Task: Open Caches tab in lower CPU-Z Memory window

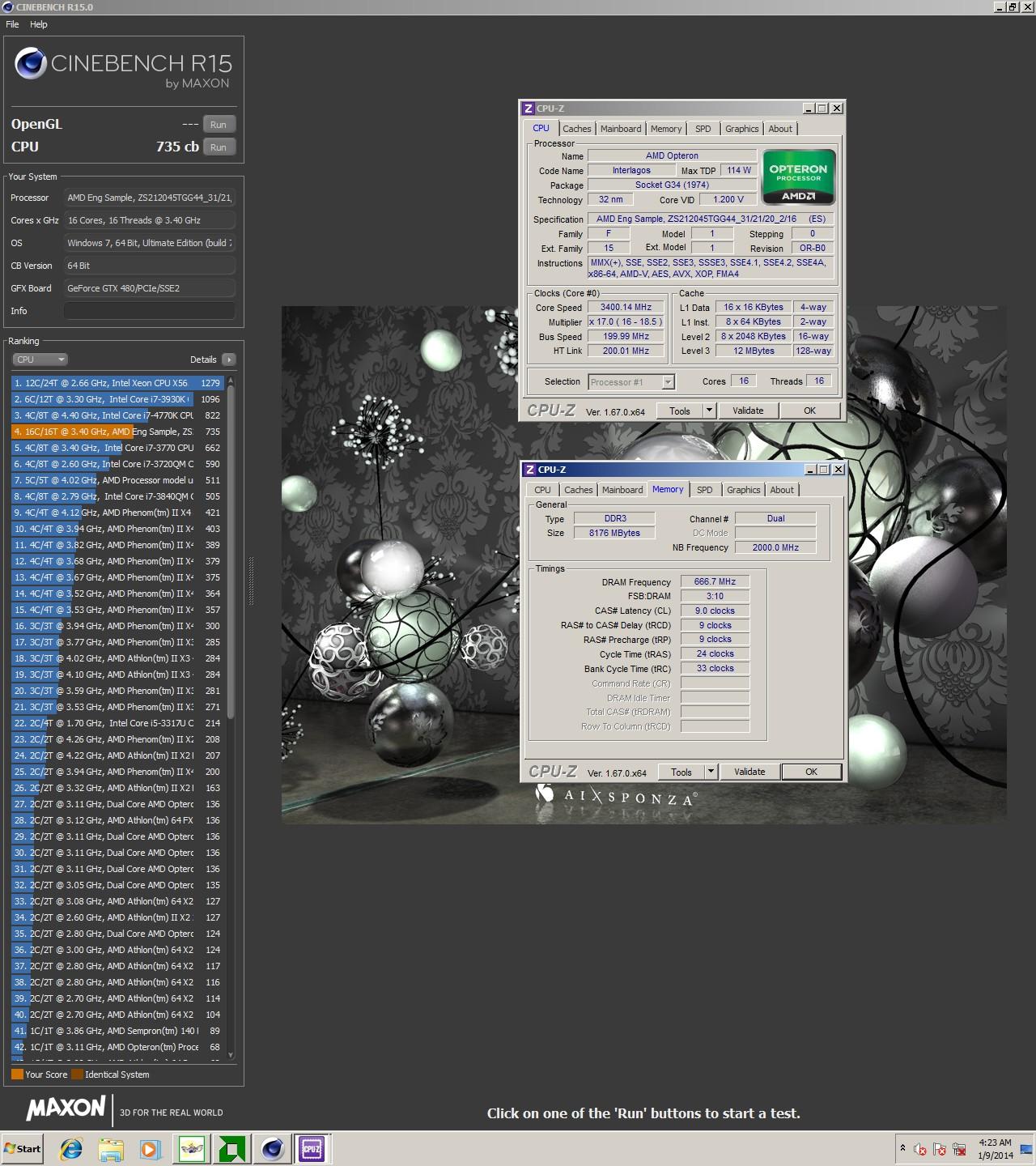Action: (579, 490)
